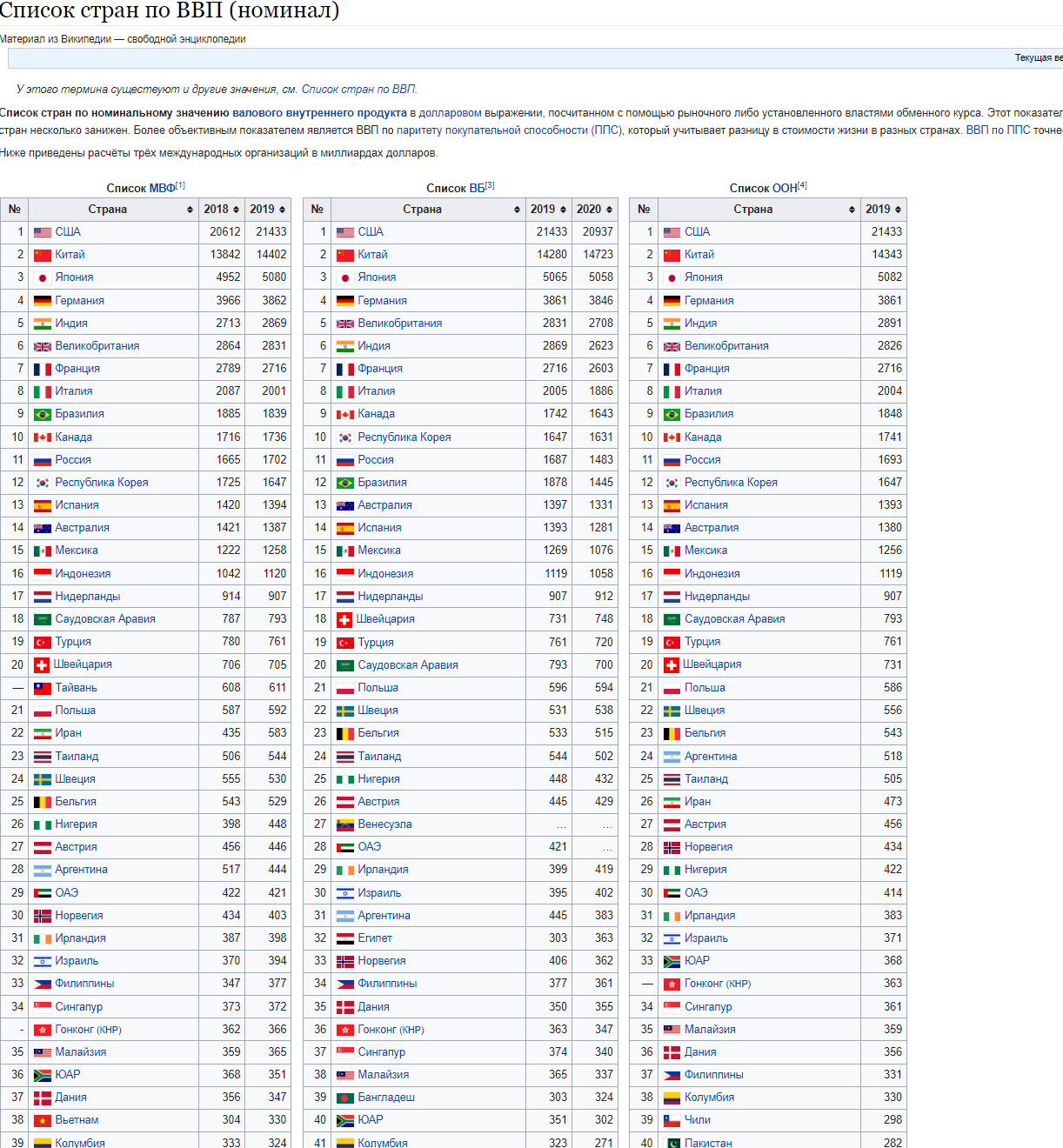Open 'паритету покупательной способности (ППС)' link
The width and height of the screenshot is (1063, 1148).
[x=509, y=130]
